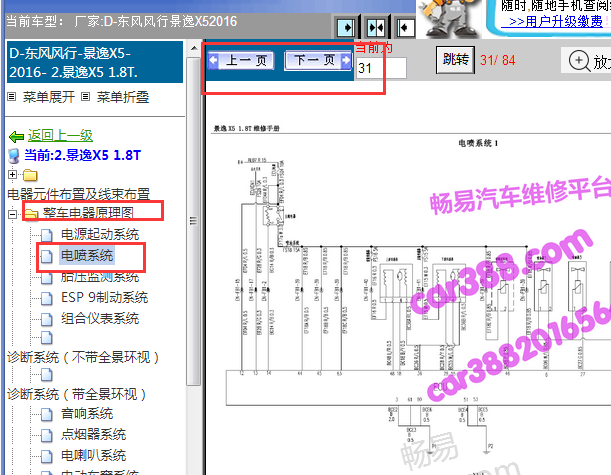611x475 pixels.
Task: Click document icon beside 点烟器系统
Action: (x=47, y=435)
